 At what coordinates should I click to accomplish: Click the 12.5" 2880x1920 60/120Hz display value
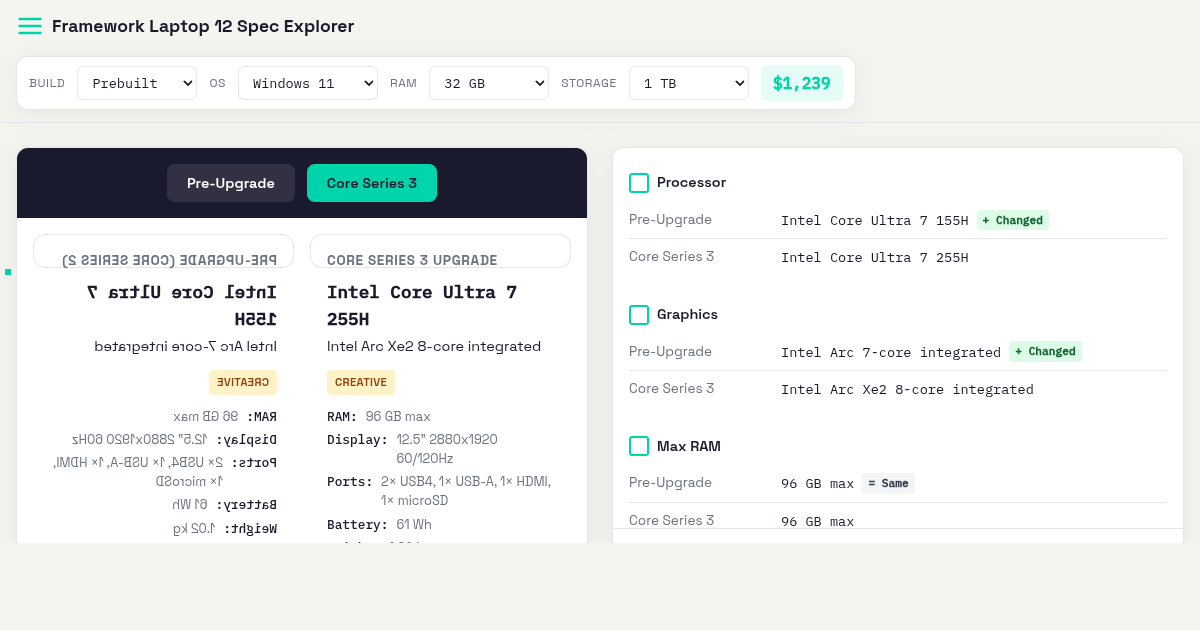click(447, 449)
